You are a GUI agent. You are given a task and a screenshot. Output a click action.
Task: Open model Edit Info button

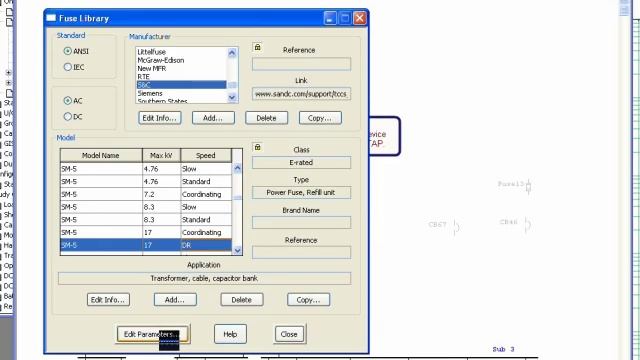pos(108,300)
